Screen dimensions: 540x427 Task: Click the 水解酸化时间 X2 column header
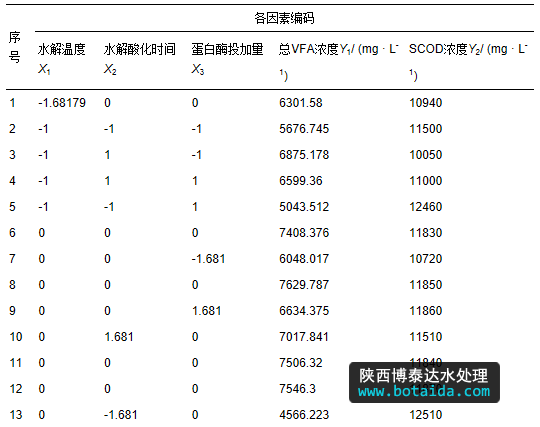[x=140, y=59]
